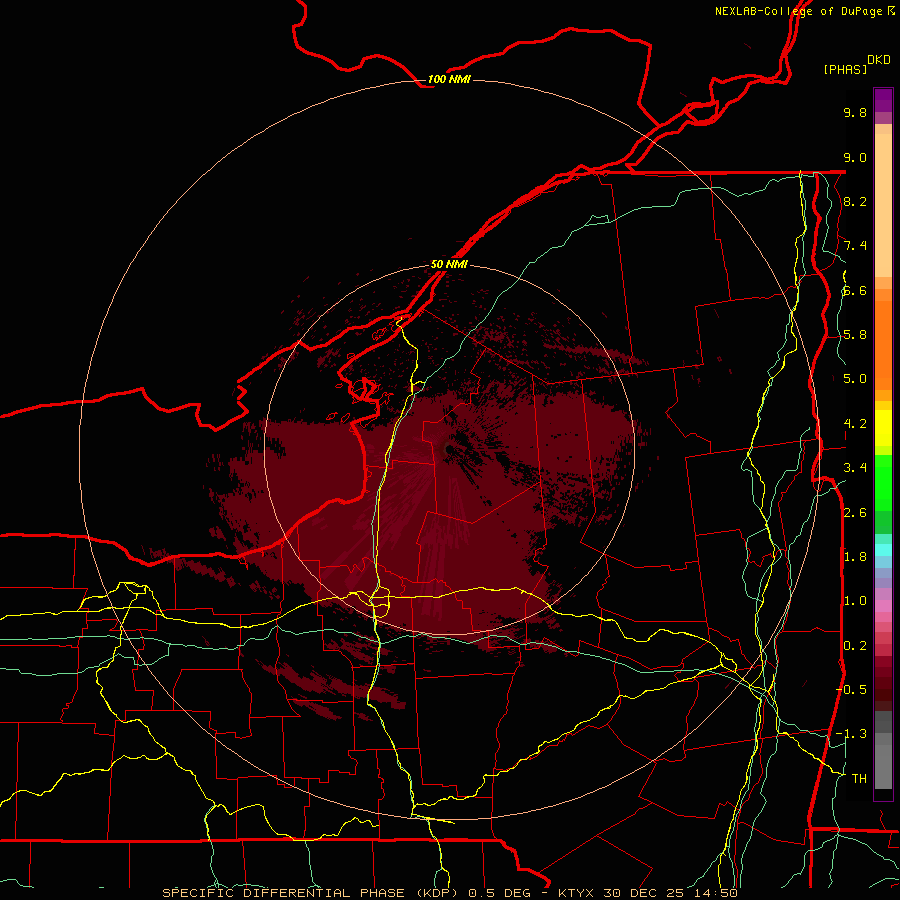Click the 8.2 legend scale value
The width and height of the screenshot is (900, 900).
tap(855, 201)
